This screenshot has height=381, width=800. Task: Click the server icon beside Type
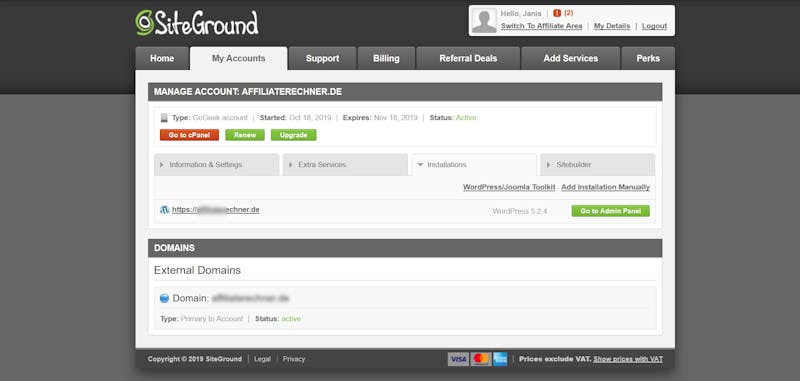(x=164, y=118)
